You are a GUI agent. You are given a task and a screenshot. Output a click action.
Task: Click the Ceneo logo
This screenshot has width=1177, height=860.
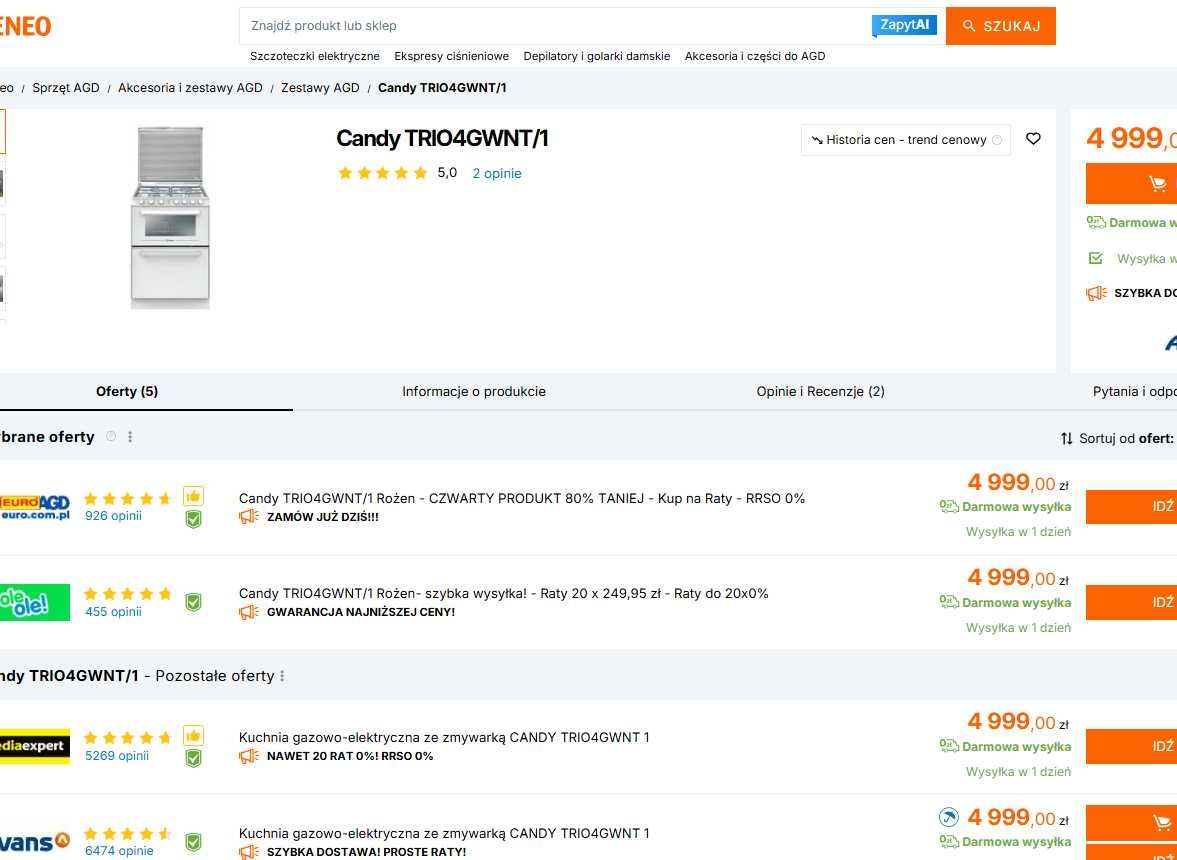25,27
